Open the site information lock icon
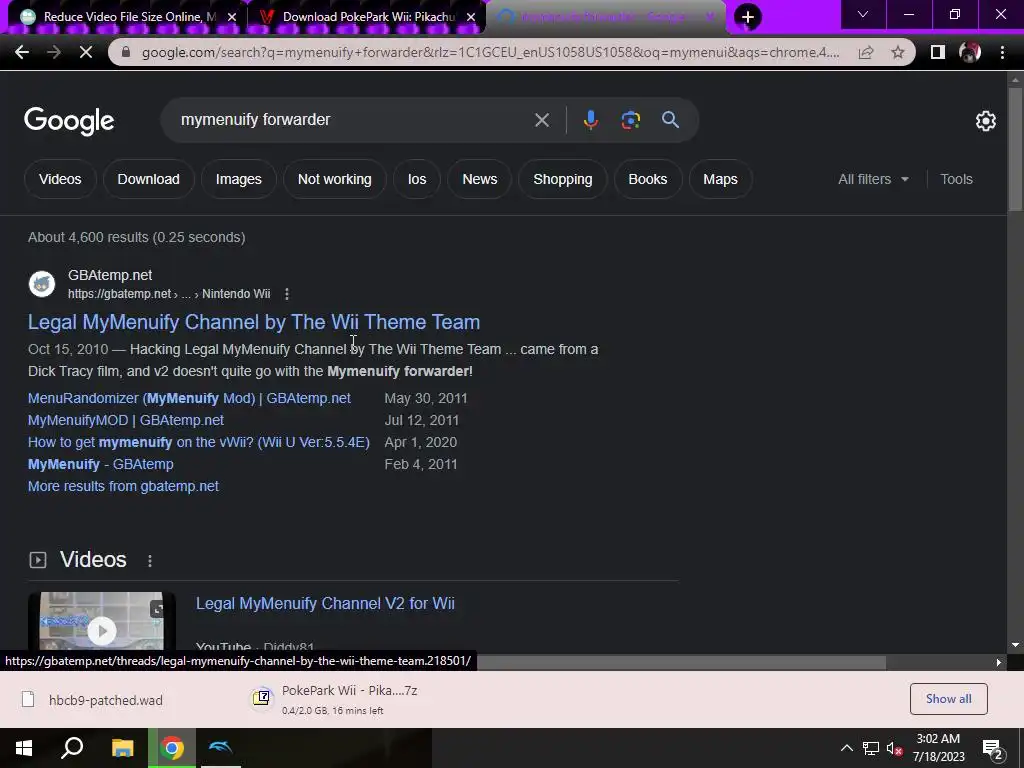The height and width of the screenshot is (768, 1024). [126, 52]
